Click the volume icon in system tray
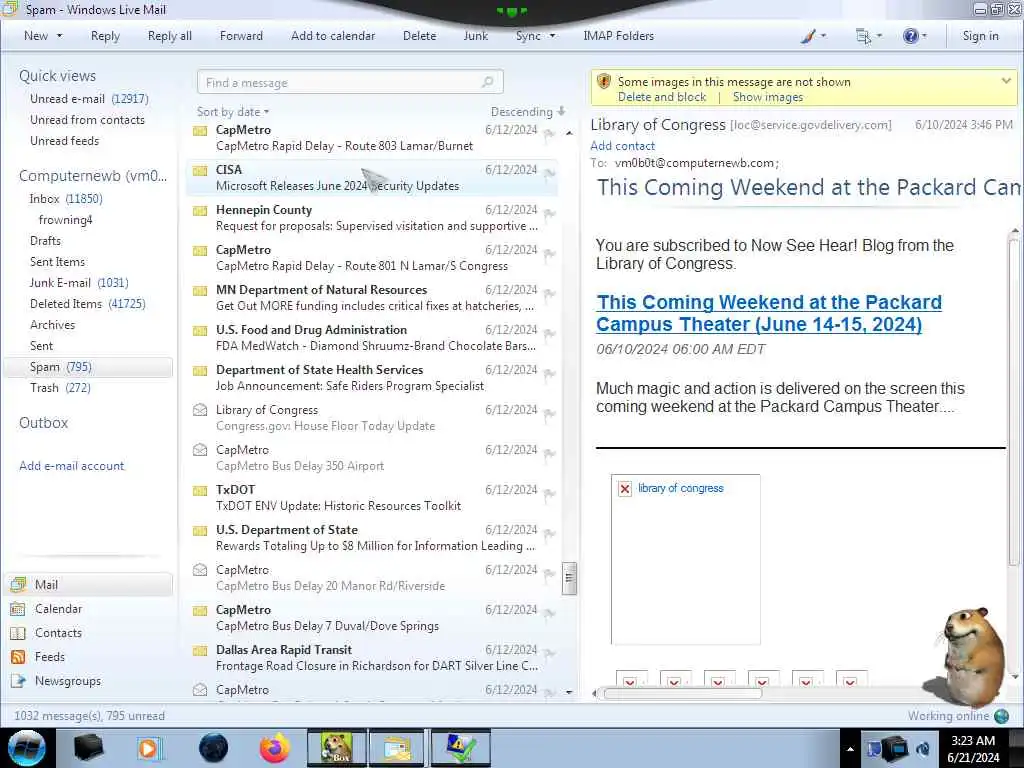This screenshot has height=768, width=1024. coord(923,749)
